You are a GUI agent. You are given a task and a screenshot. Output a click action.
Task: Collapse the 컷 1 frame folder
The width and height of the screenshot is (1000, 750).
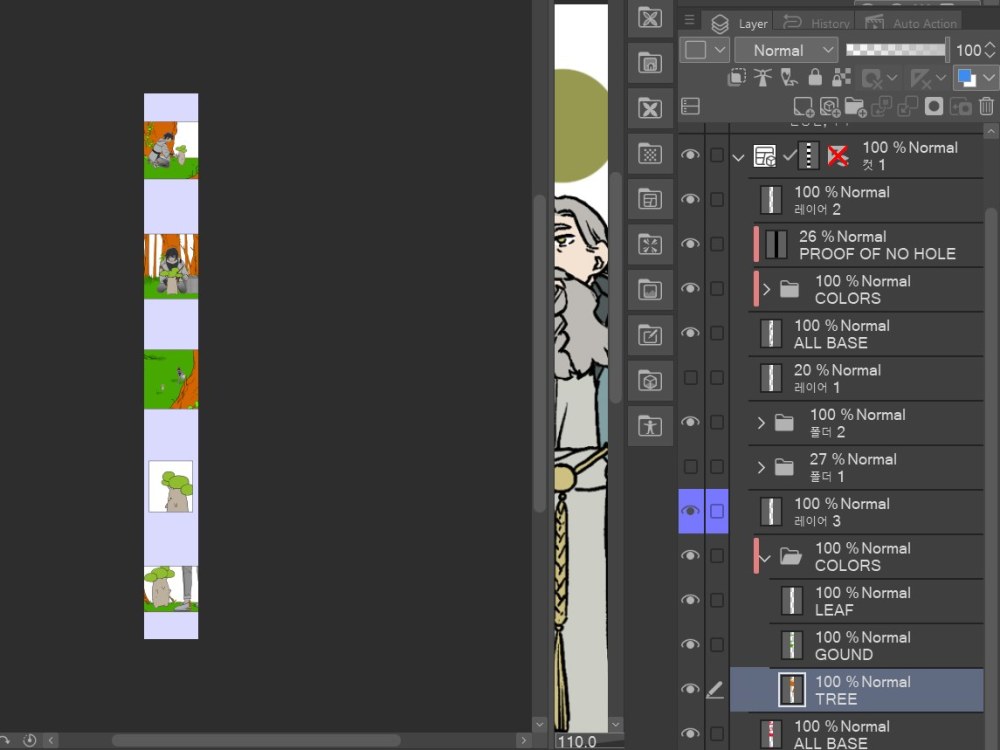tap(739, 157)
